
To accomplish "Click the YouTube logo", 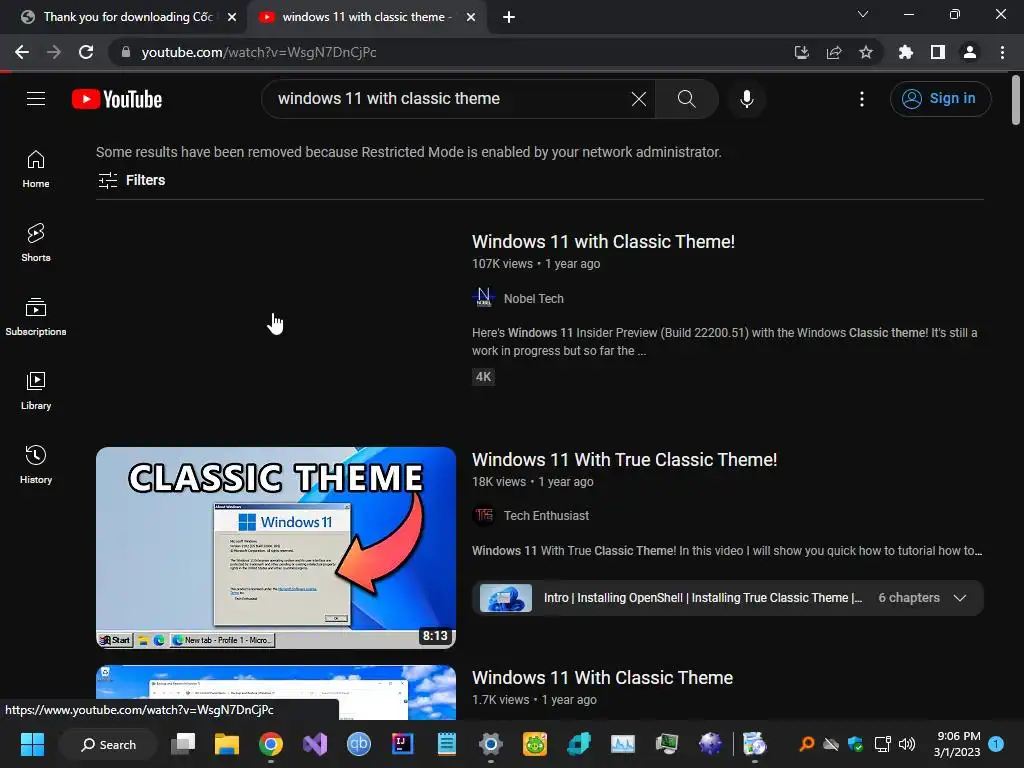I will pos(117,99).
